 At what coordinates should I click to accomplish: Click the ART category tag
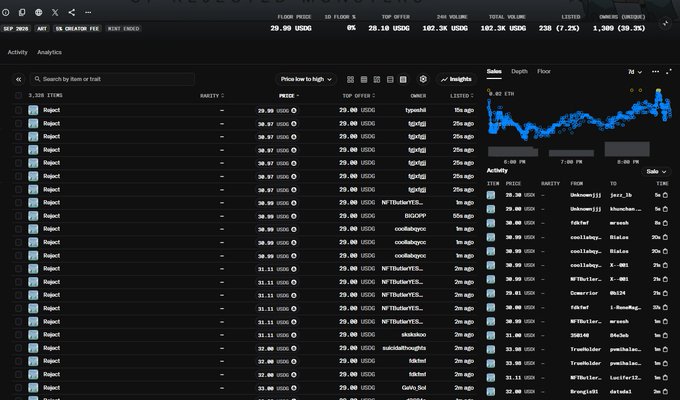click(42, 29)
